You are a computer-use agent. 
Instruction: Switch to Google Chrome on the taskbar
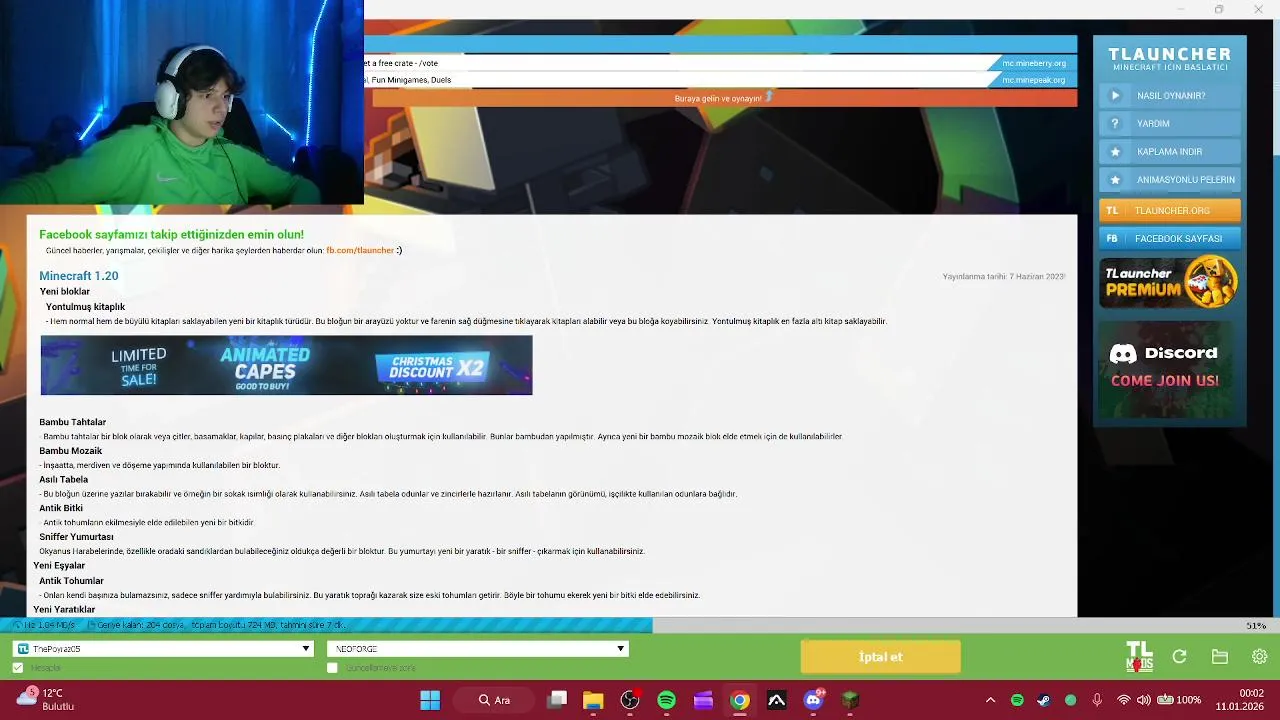(740, 700)
